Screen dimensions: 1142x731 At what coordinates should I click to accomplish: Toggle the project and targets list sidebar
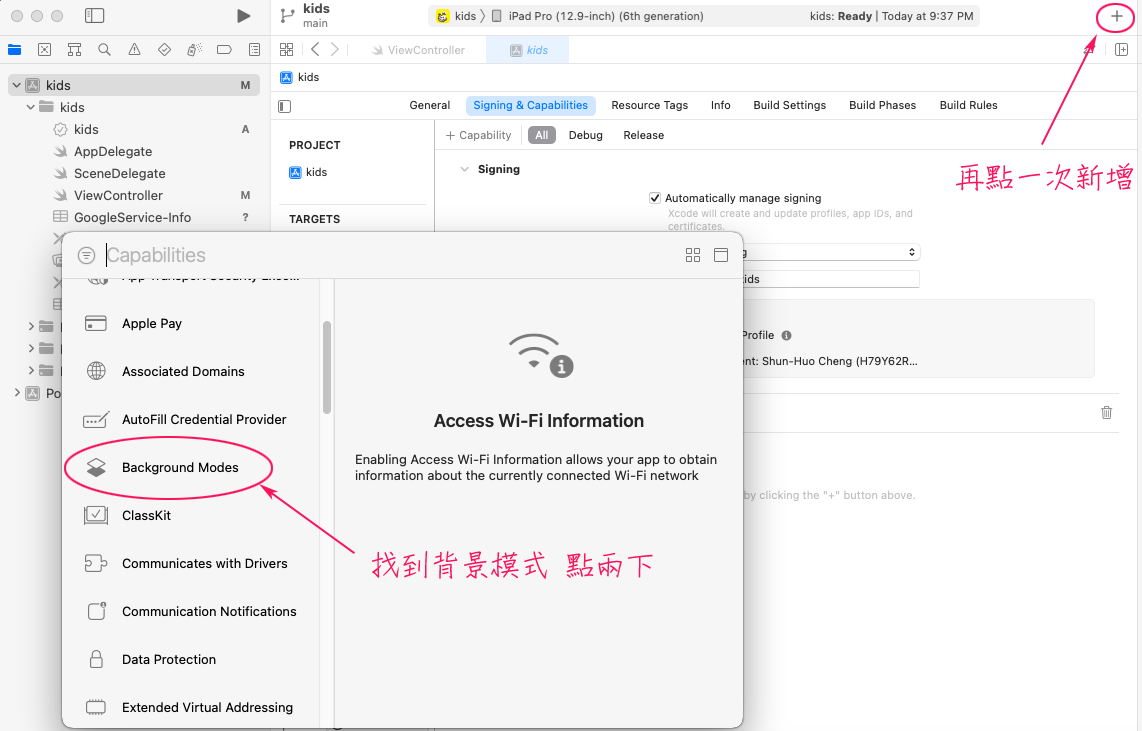point(285,106)
